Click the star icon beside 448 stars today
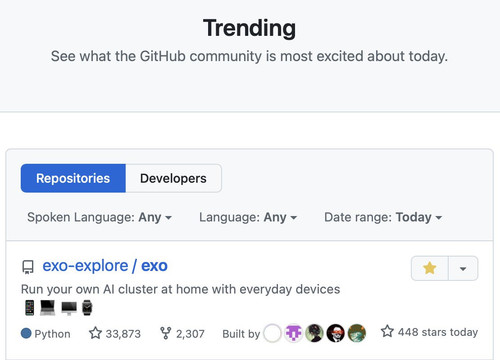This screenshot has width=500, height=360. click(387, 331)
